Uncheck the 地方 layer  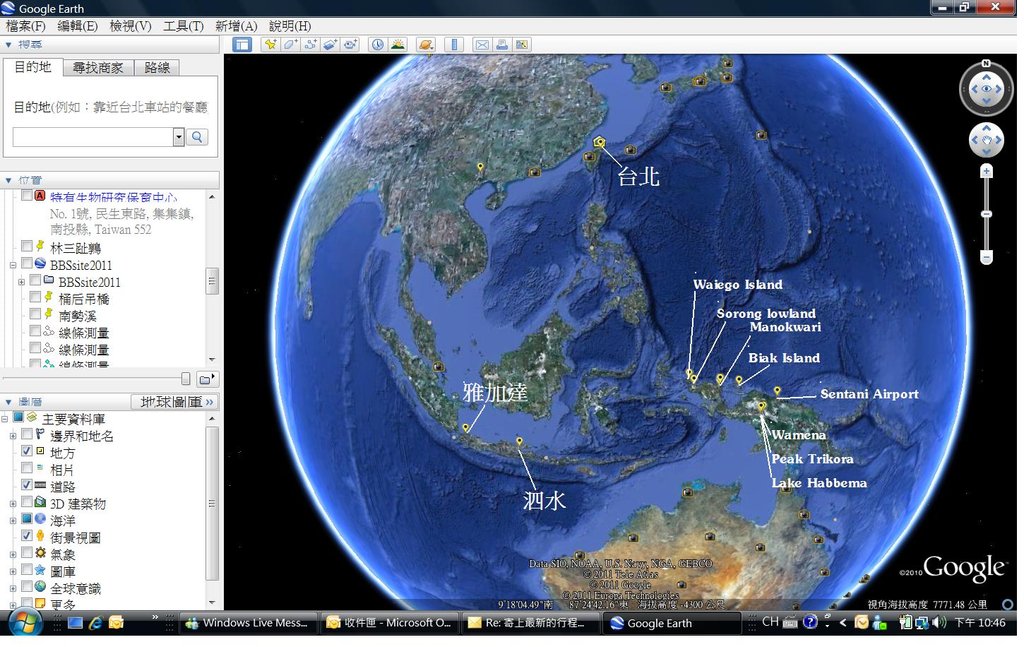coord(27,451)
